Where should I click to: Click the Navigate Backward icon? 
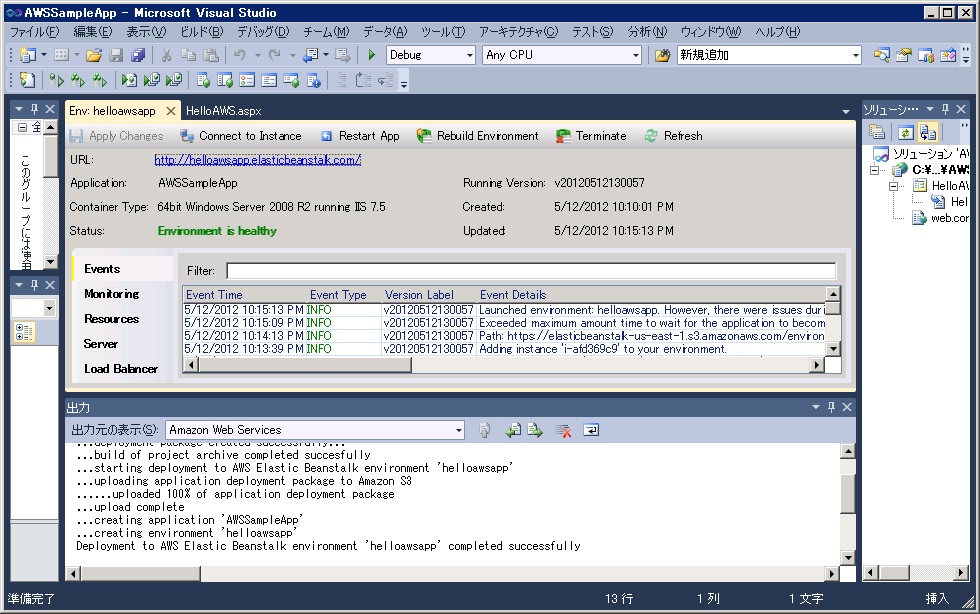pyautogui.click(x=311, y=55)
